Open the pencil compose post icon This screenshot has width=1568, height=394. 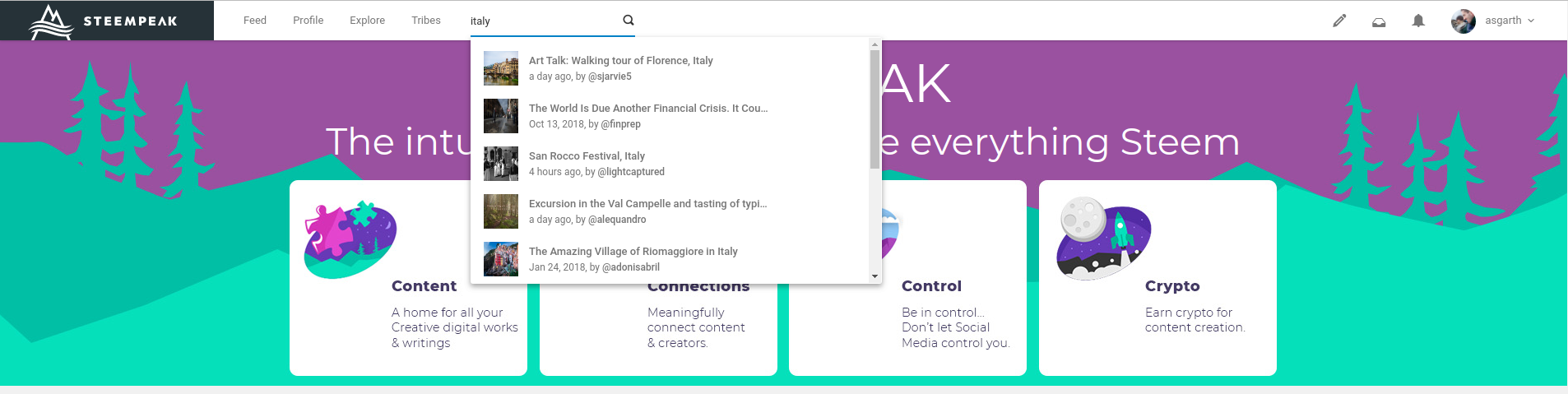[1339, 21]
